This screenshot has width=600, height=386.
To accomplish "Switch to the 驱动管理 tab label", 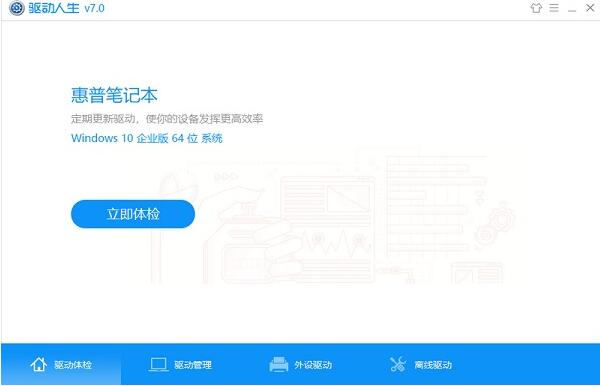I will (x=193, y=365).
